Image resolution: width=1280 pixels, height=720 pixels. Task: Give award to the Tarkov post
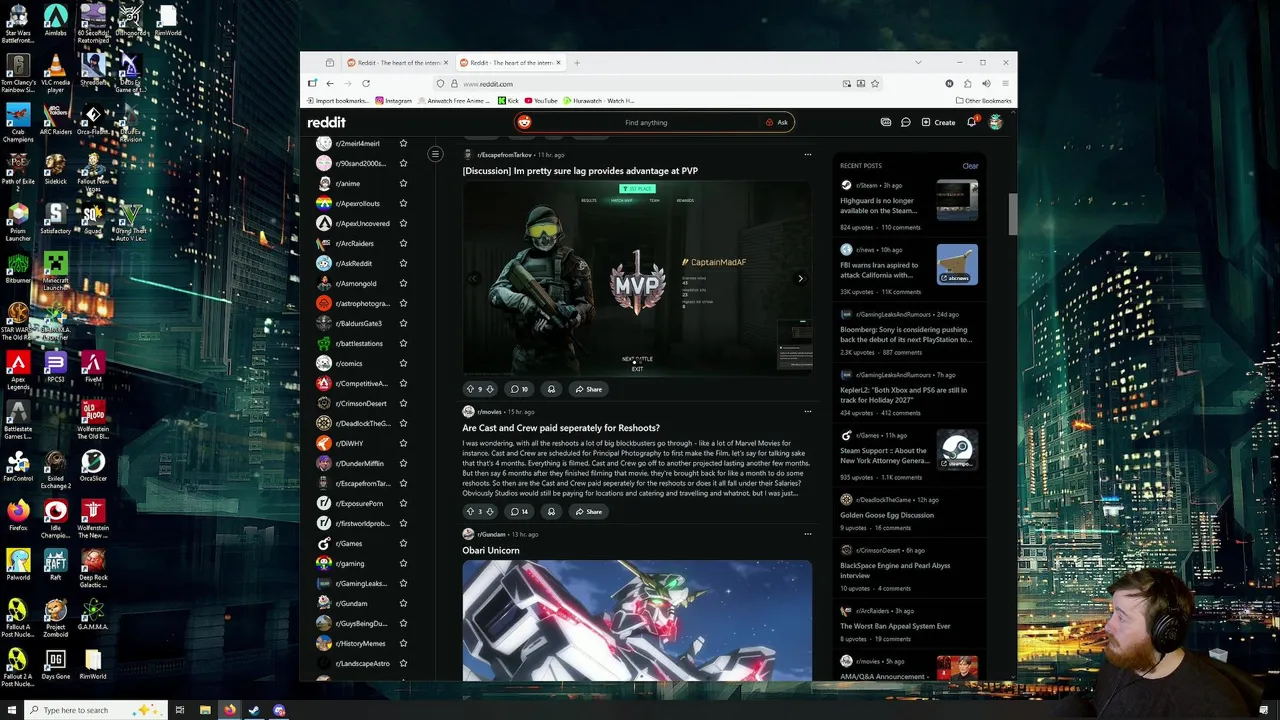[551, 389]
